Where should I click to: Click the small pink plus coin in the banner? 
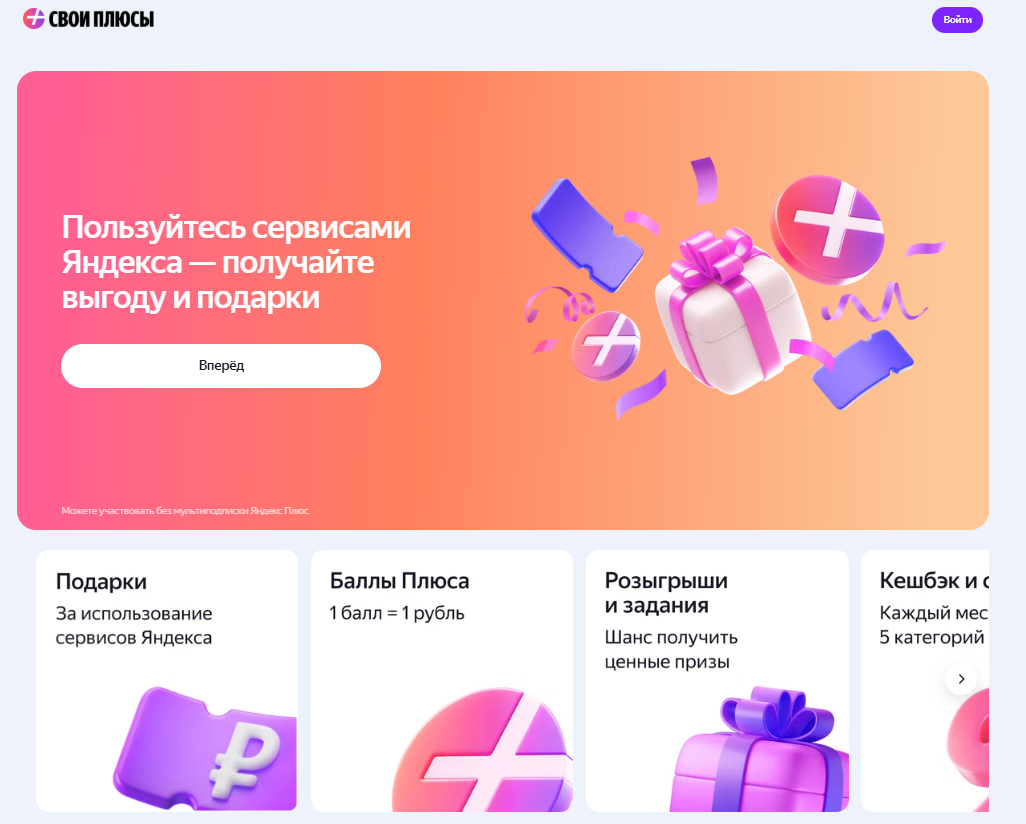[605, 345]
